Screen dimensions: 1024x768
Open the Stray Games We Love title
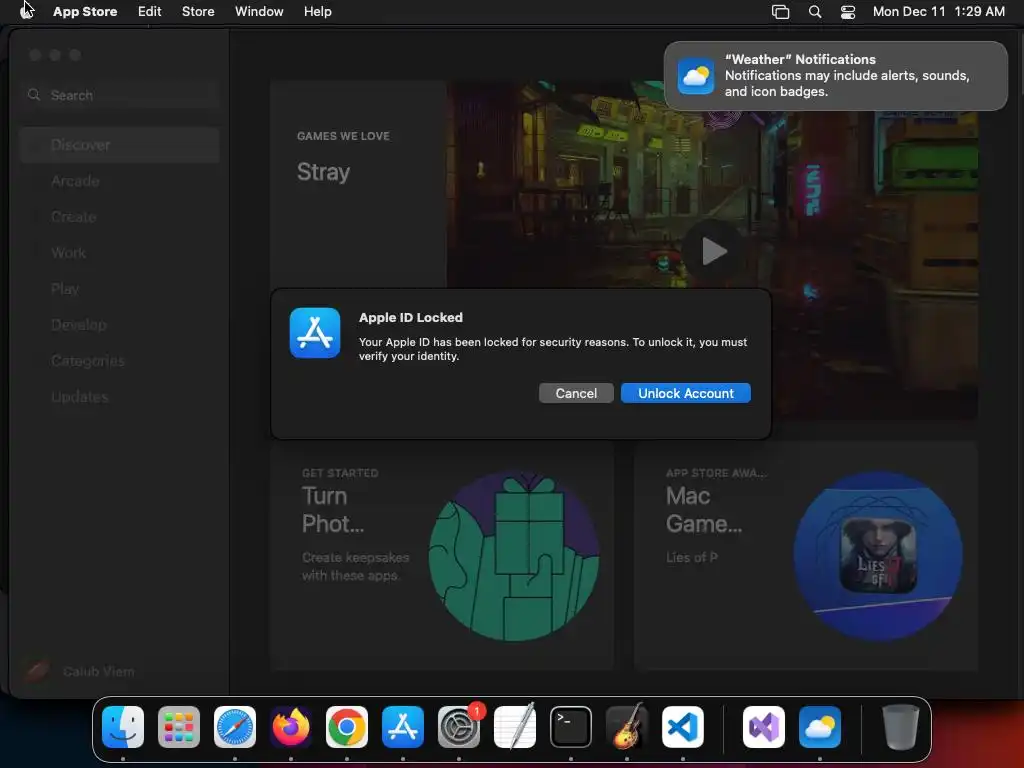point(323,172)
